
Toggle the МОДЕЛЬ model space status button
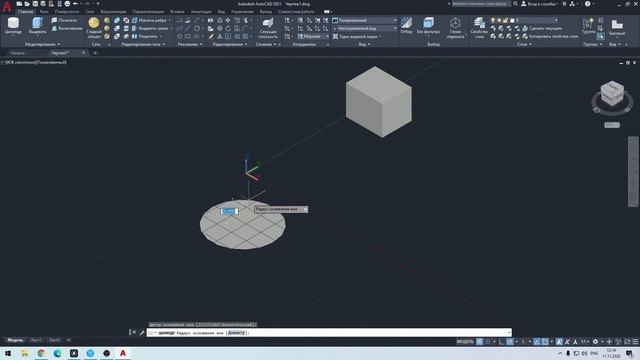pyautogui.click(x=465, y=342)
